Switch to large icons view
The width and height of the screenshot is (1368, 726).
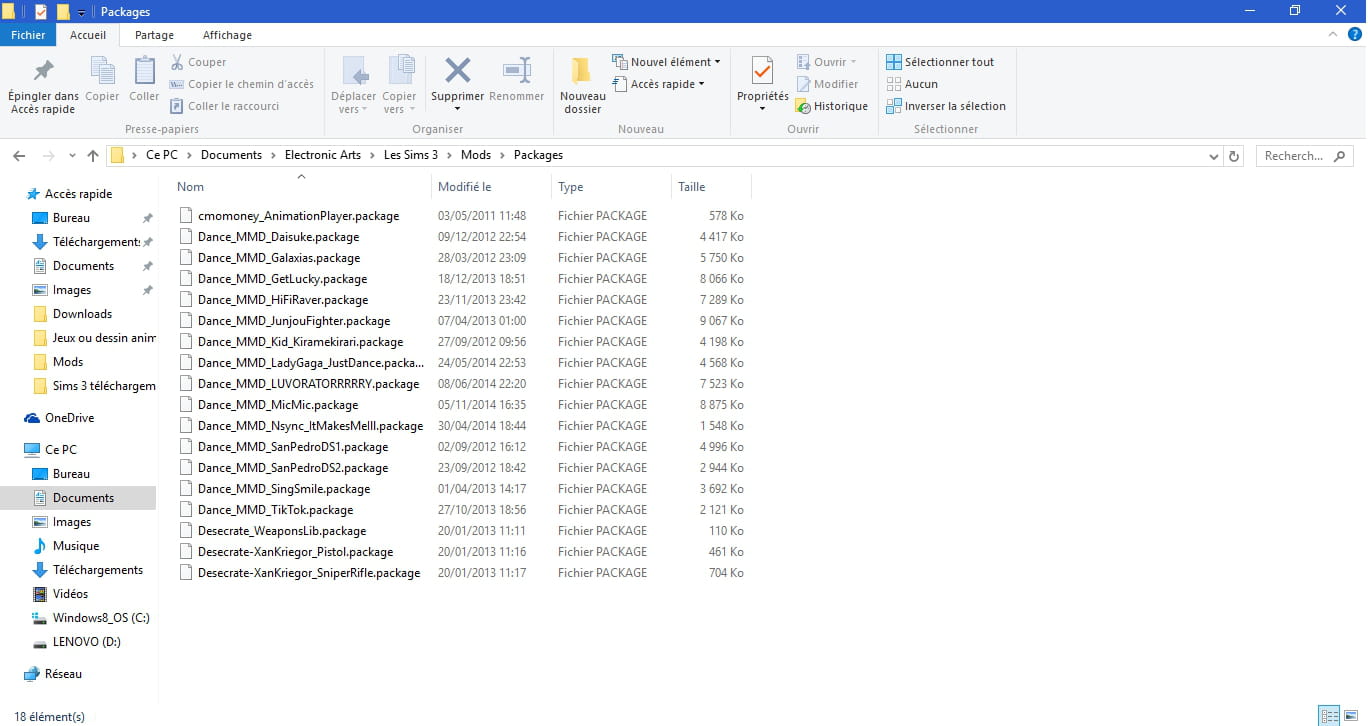(x=1350, y=715)
